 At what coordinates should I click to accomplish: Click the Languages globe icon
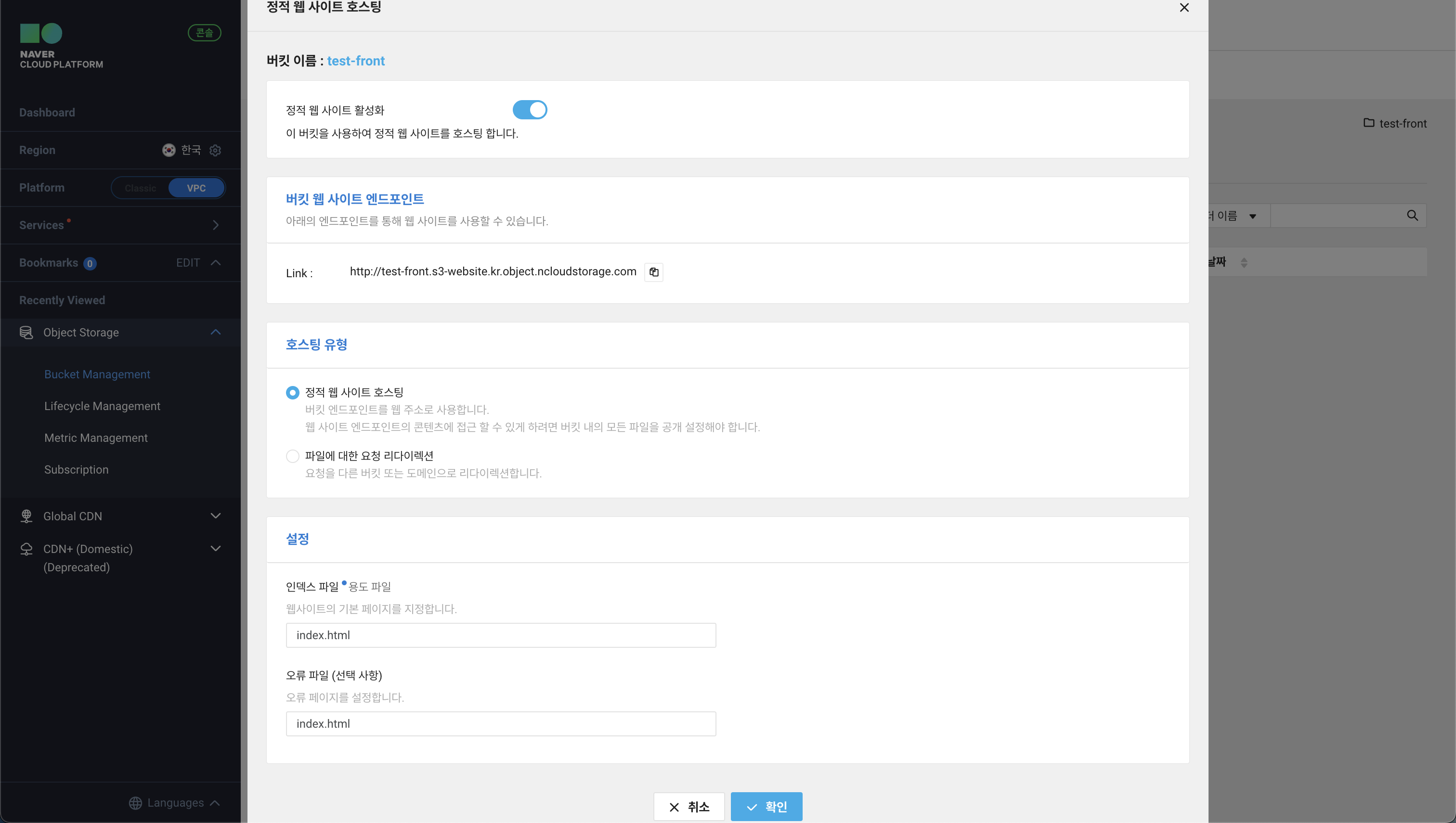click(135, 803)
